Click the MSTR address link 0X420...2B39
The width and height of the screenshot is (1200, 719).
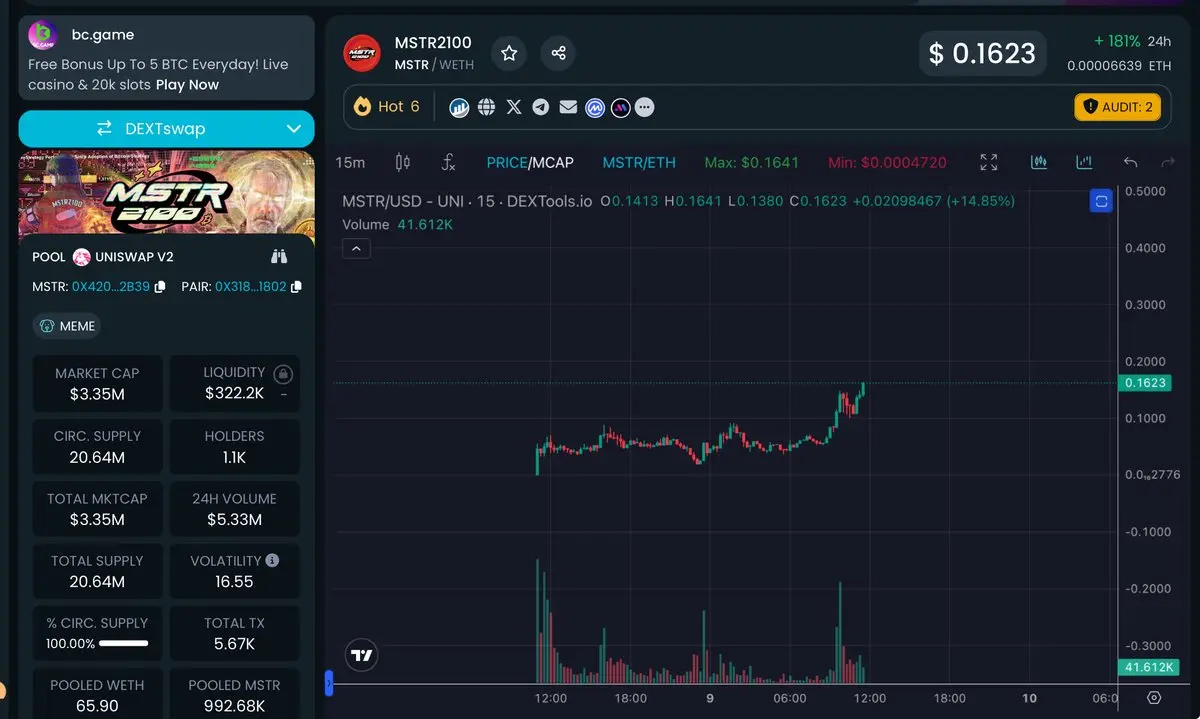click(111, 287)
